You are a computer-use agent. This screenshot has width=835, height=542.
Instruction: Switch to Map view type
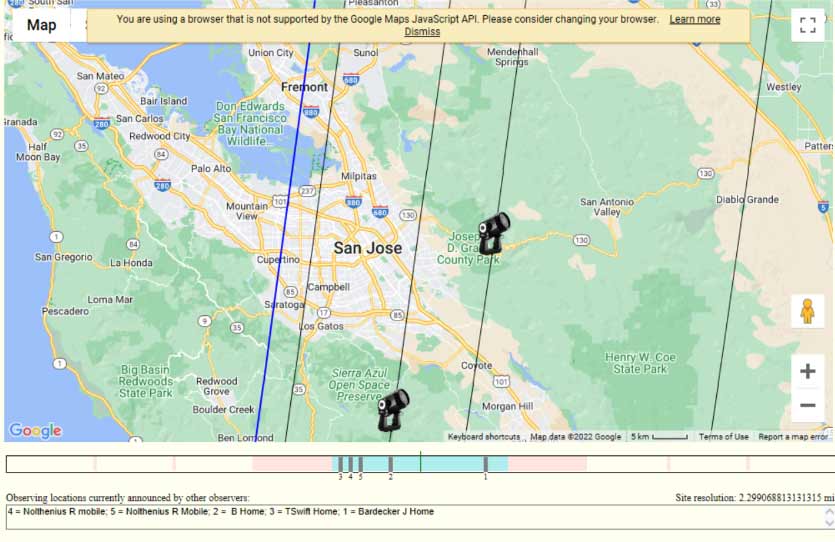[42, 25]
